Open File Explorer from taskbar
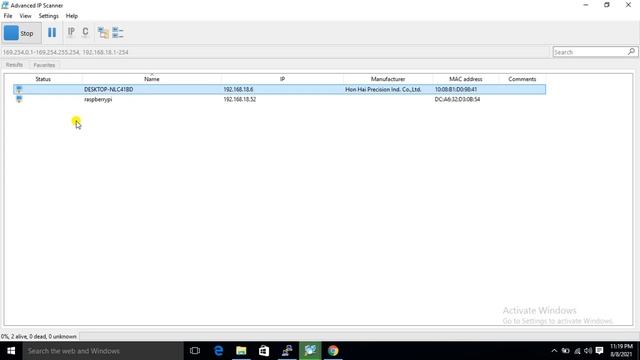The height and width of the screenshot is (360, 640). pos(241,351)
